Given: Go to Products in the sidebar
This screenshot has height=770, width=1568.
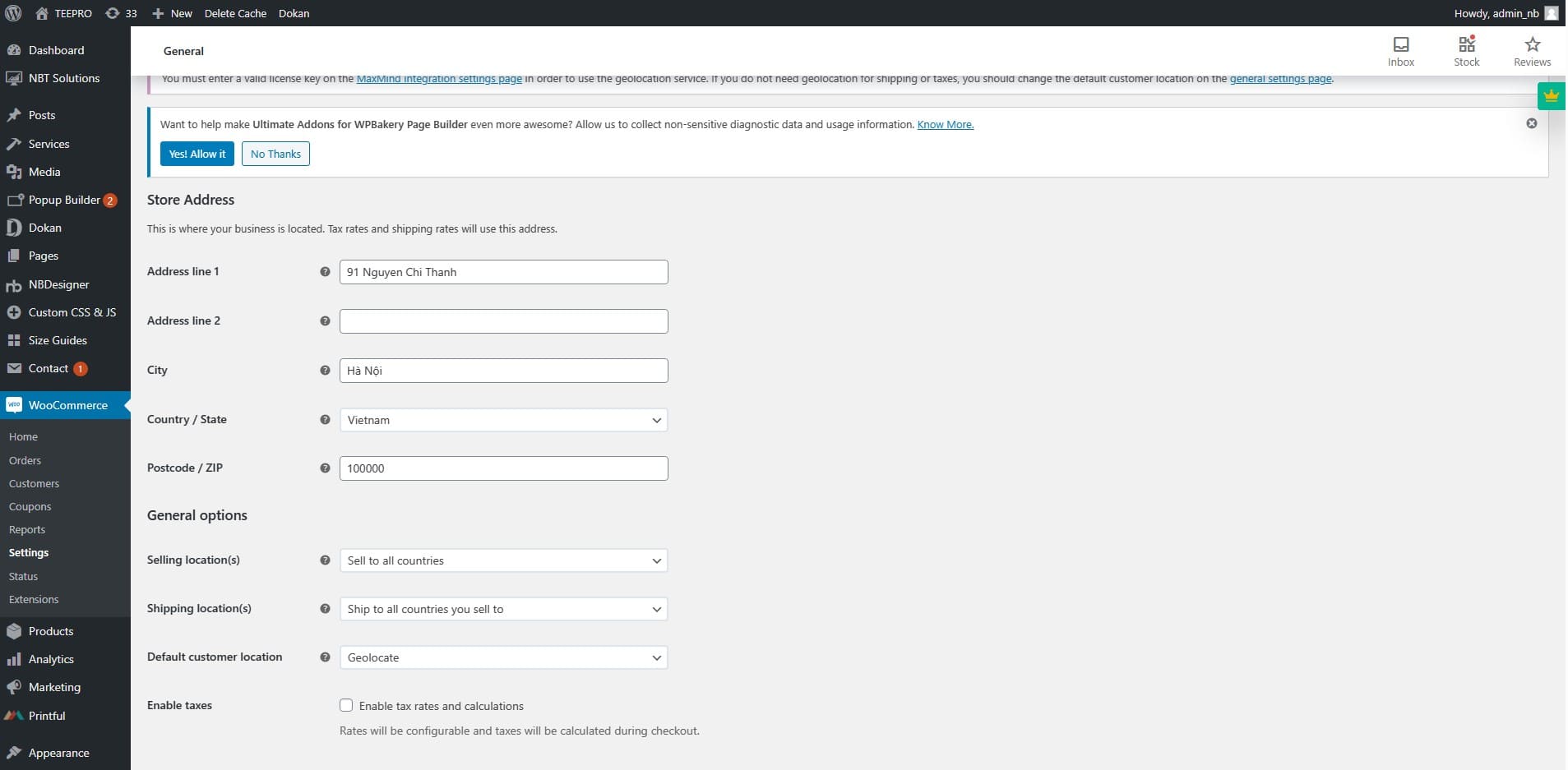Looking at the screenshot, I should coord(51,631).
